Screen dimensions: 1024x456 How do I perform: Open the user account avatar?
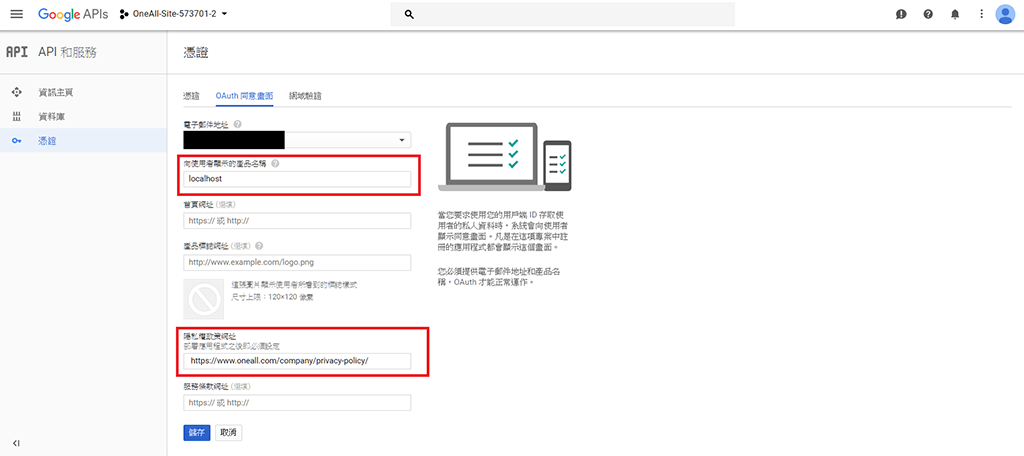pyautogui.click(x=1005, y=14)
